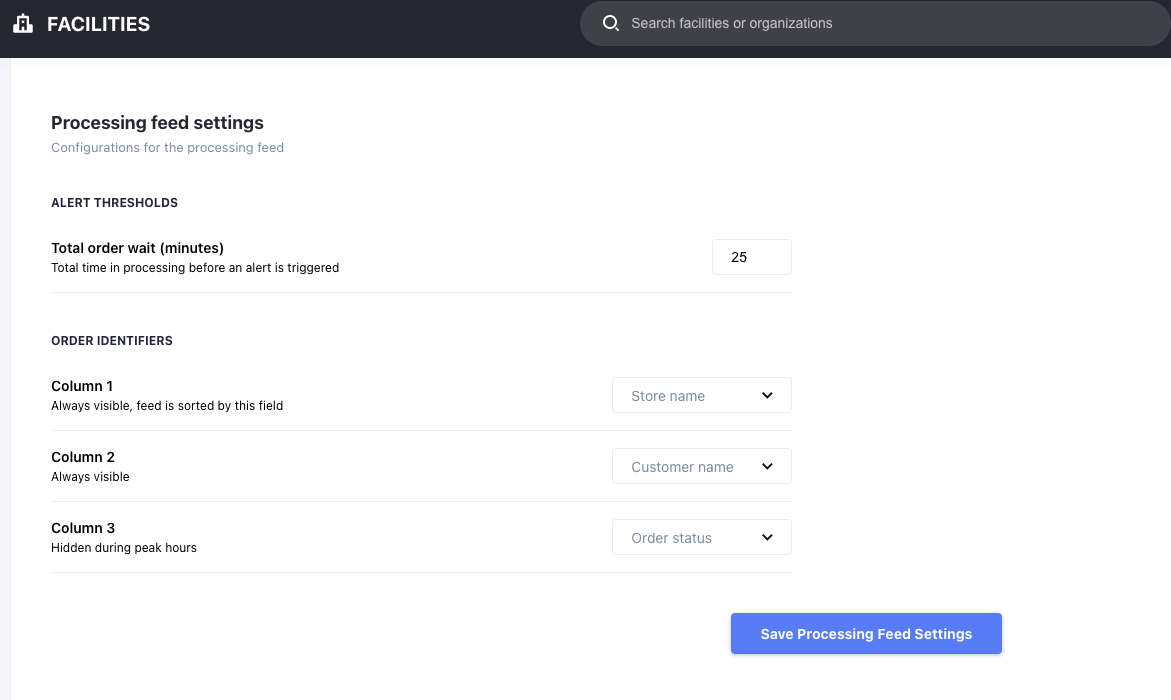Click the magnifying glass search icon

(610, 23)
